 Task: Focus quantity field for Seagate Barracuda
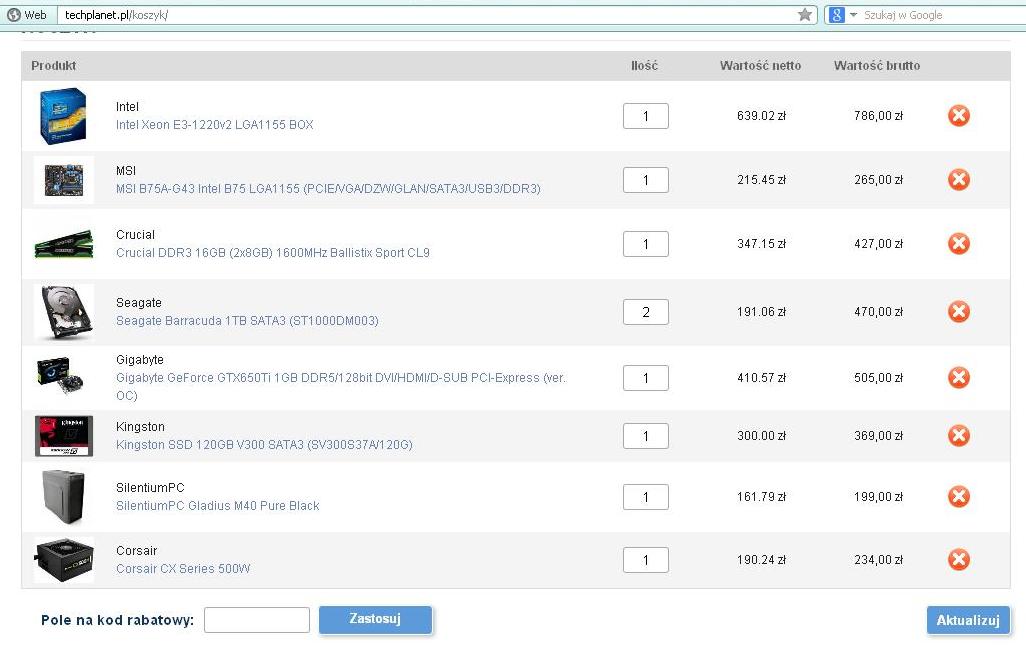(x=646, y=312)
